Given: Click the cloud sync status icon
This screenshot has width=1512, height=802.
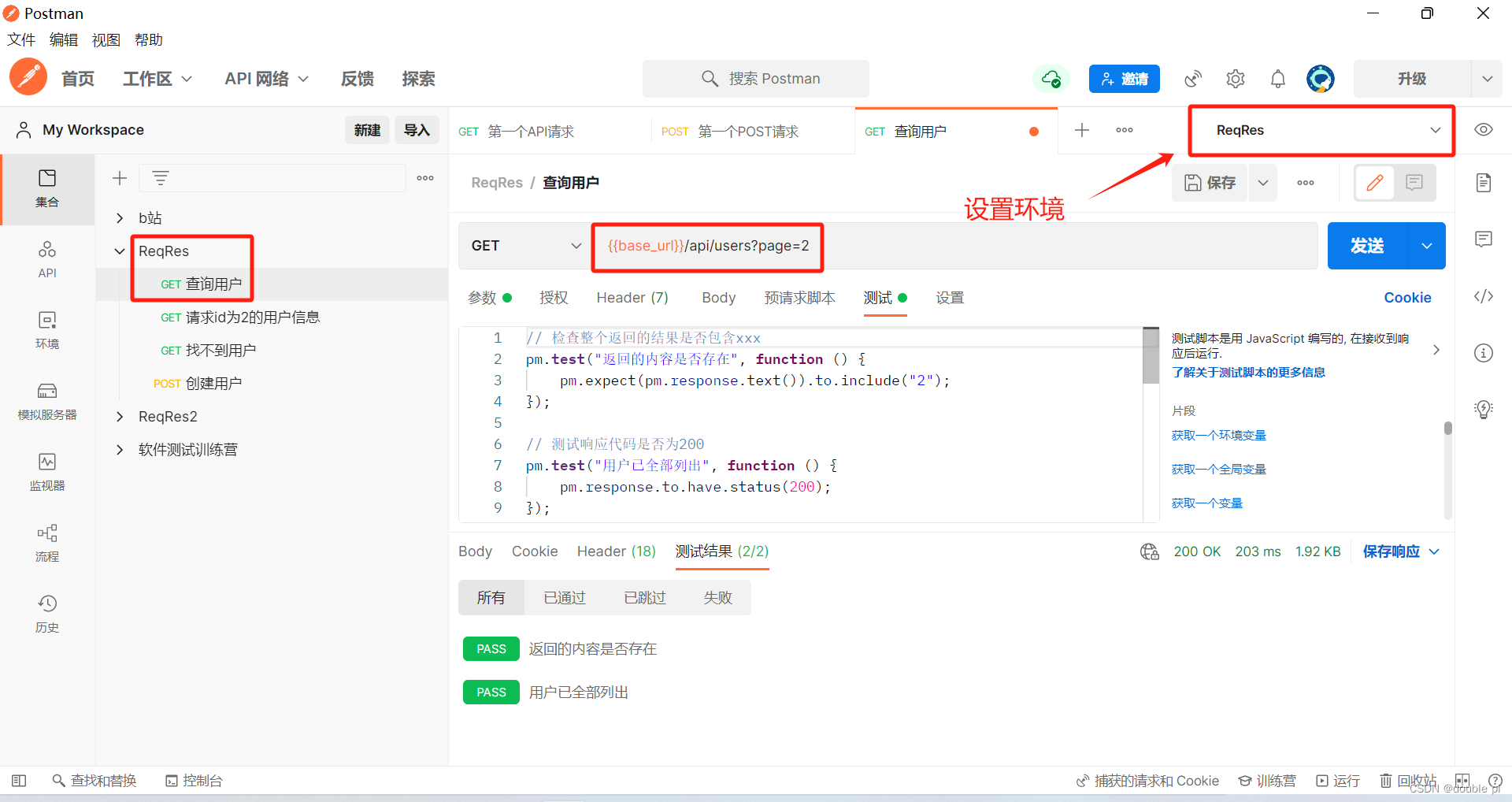Looking at the screenshot, I should coord(1051,79).
